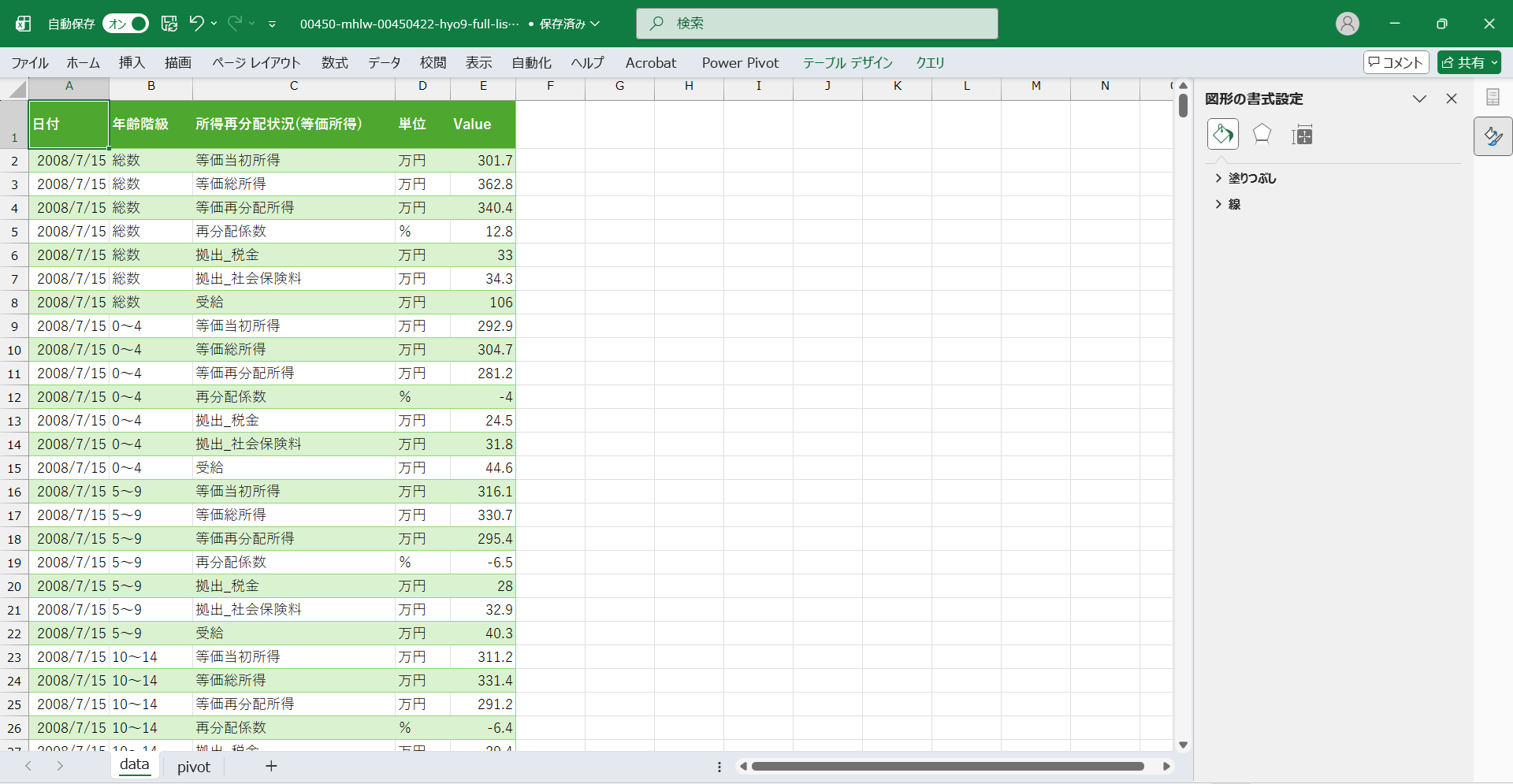The height and width of the screenshot is (784, 1513).
Task: Click the user account profile icon
Action: pos(1347,24)
